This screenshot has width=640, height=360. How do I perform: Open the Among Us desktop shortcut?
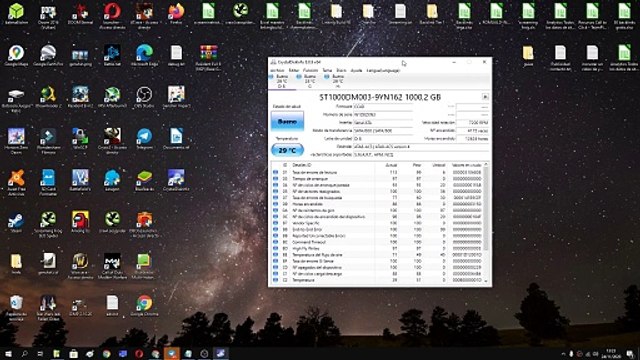coord(80,222)
